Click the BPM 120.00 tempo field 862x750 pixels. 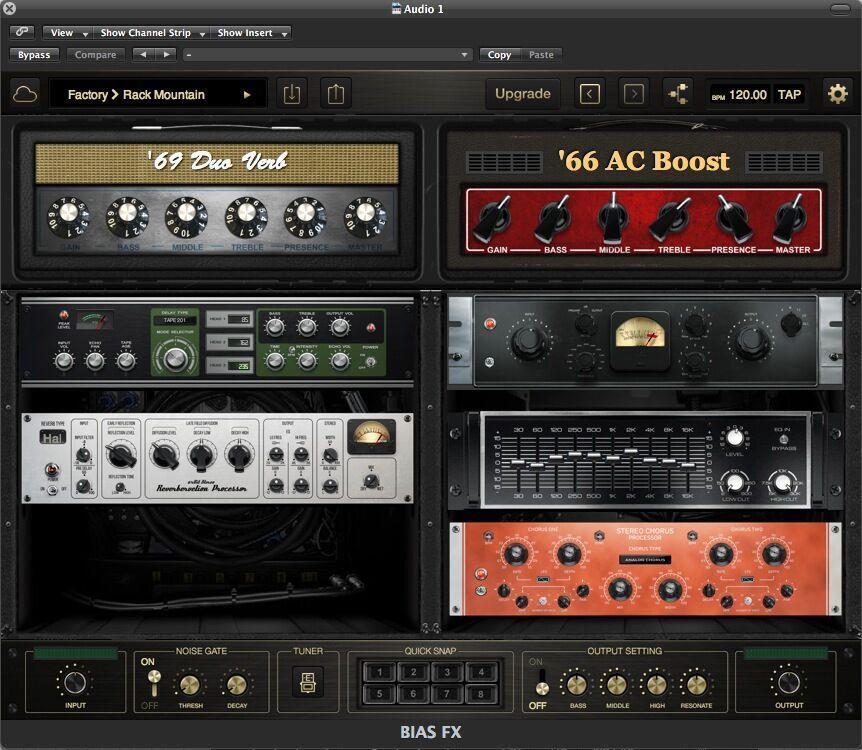(741, 95)
